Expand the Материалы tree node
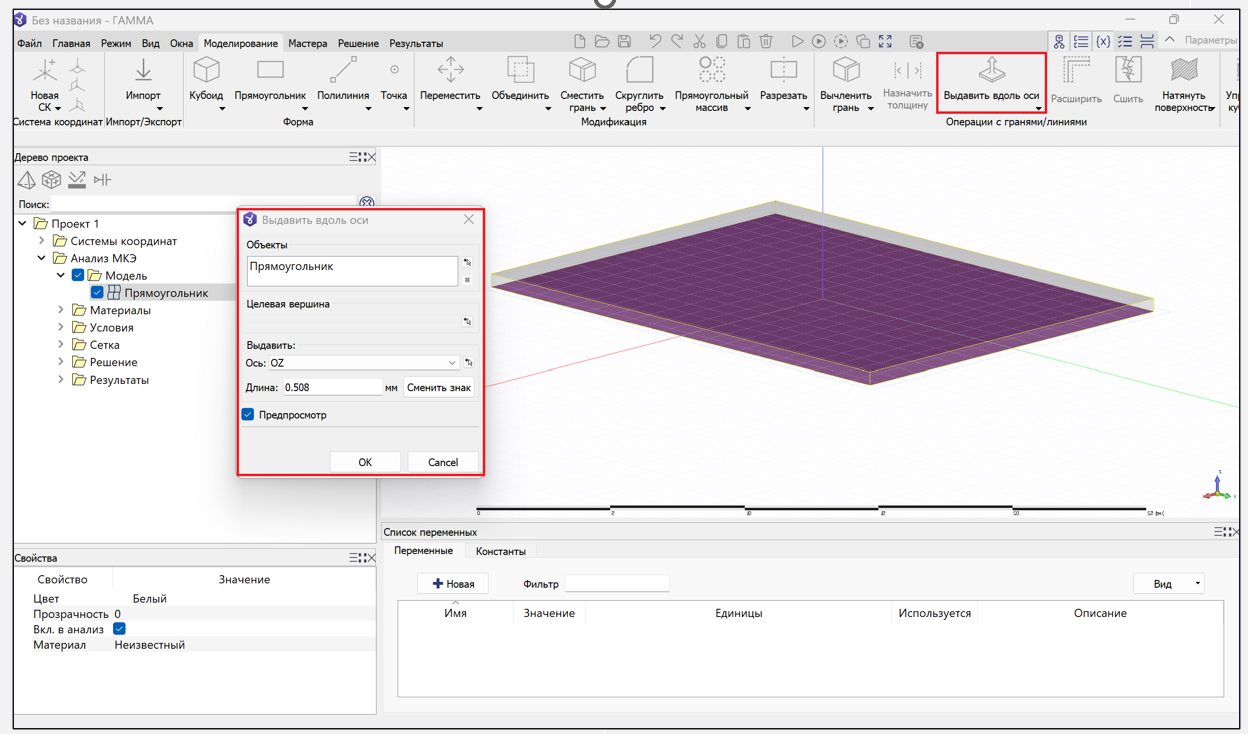The width and height of the screenshot is (1248, 734). pos(61,310)
